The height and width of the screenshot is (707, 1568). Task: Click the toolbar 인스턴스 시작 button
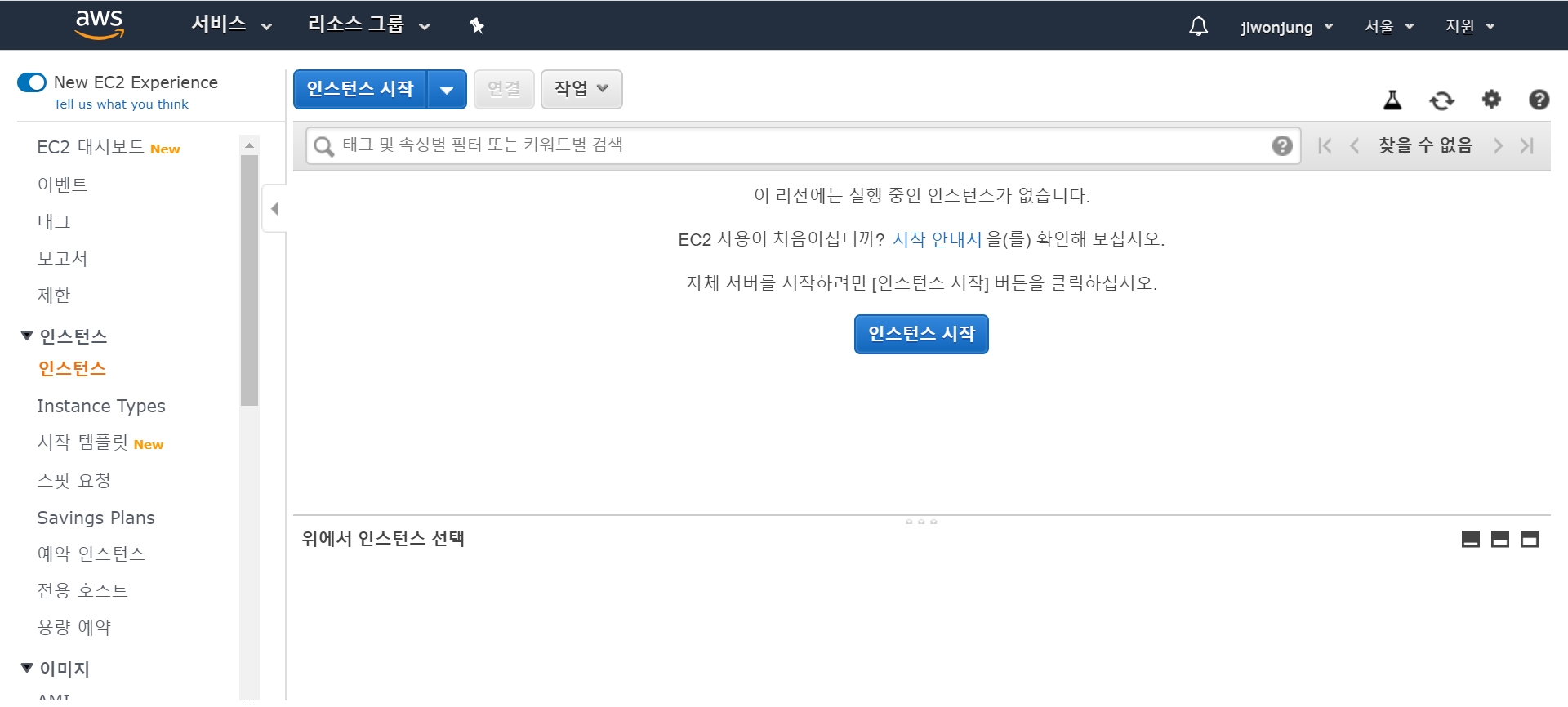pos(360,89)
